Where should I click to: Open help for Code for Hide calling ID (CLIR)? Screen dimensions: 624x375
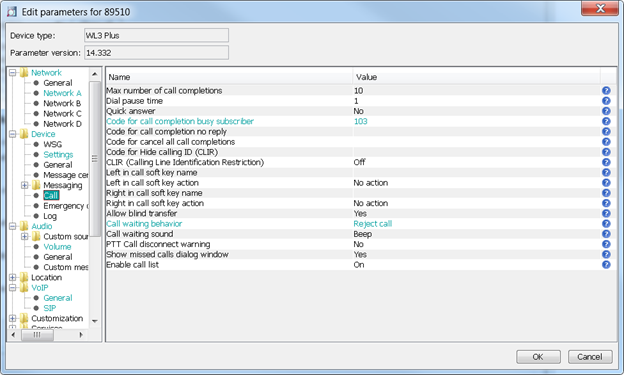pyautogui.click(x=606, y=152)
